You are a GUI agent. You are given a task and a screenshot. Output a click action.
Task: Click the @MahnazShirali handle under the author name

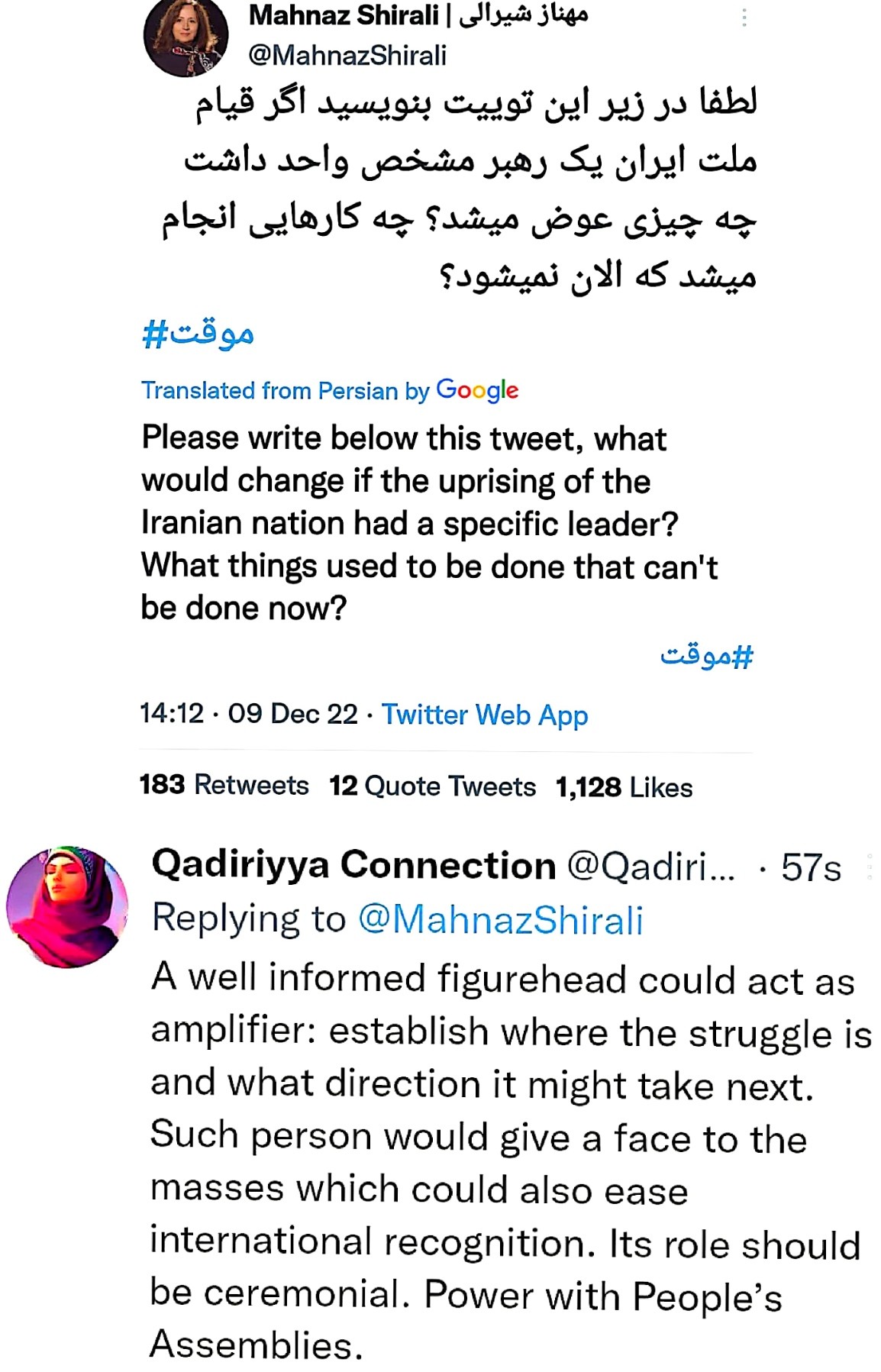coord(347,55)
